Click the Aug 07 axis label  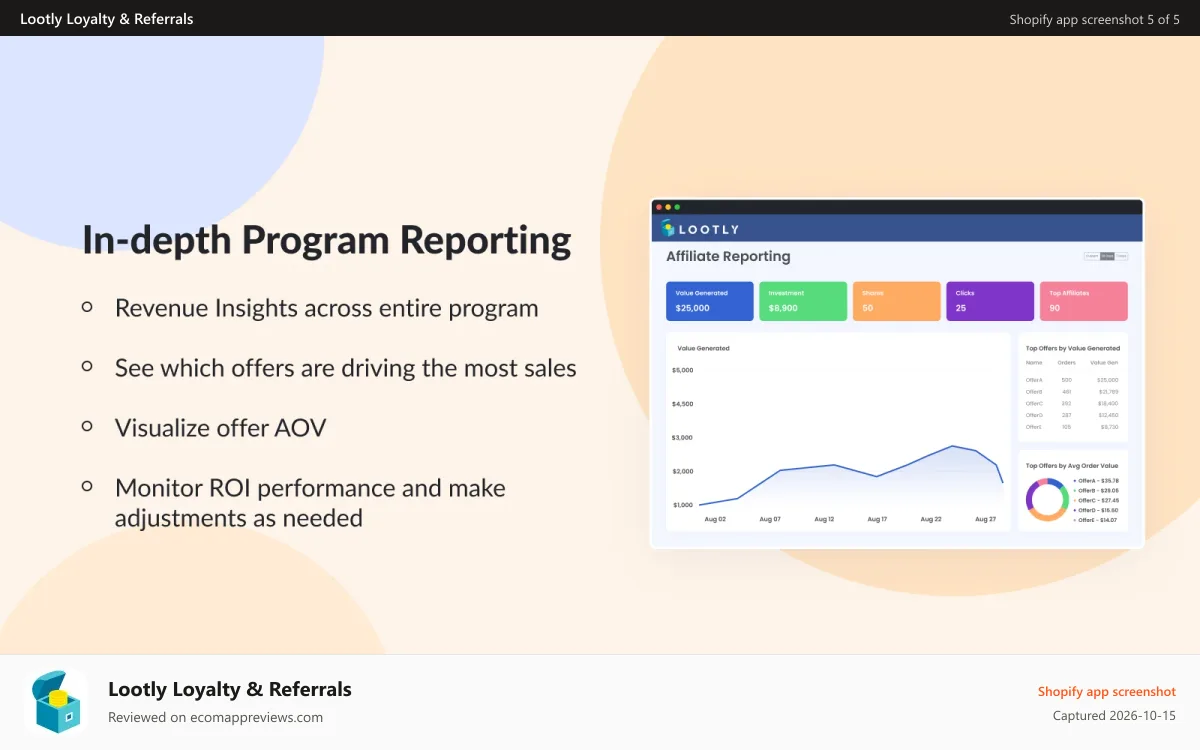770,519
